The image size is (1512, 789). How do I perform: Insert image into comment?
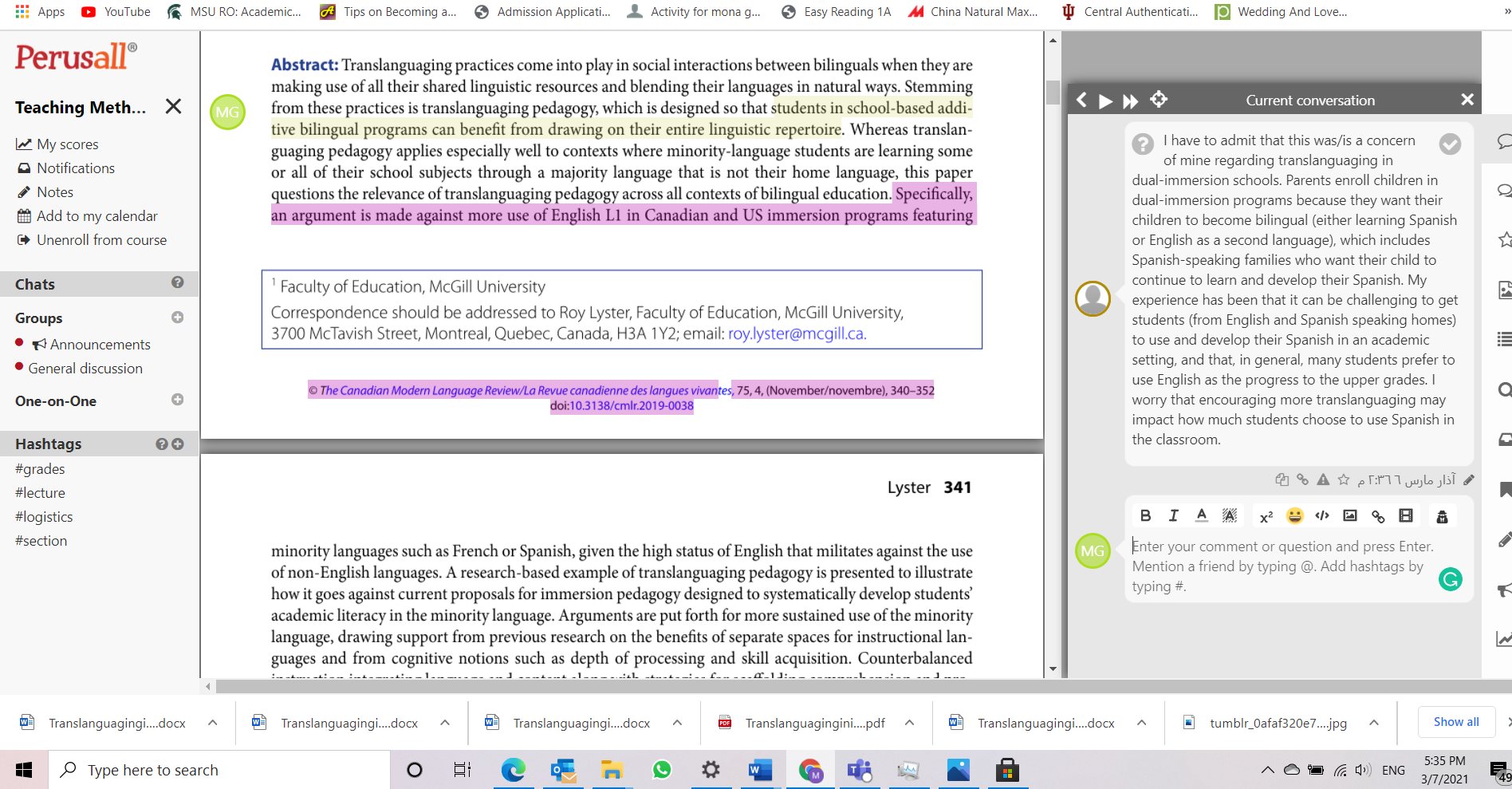(x=1350, y=515)
